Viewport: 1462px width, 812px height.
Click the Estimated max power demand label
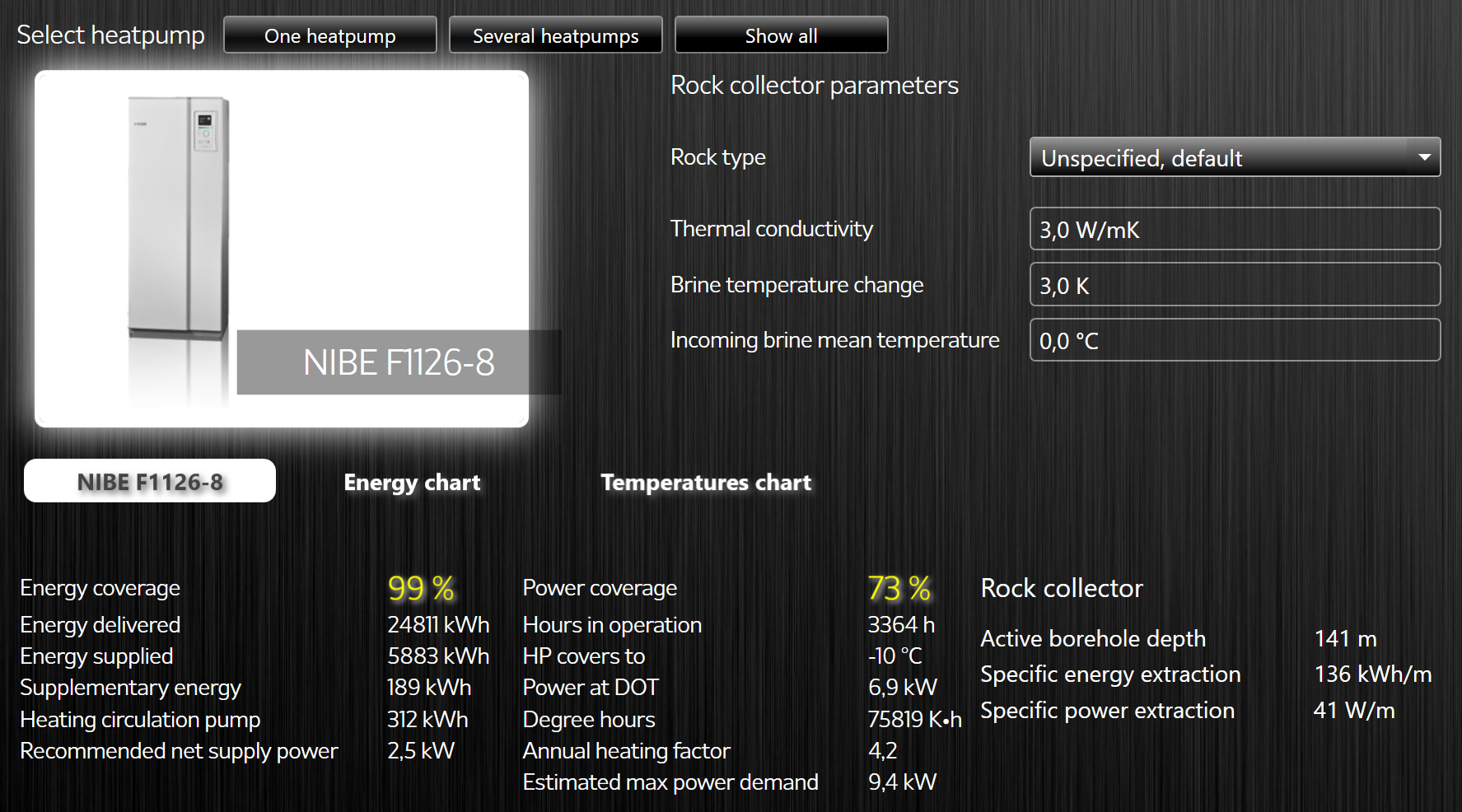(x=670, y=782)
